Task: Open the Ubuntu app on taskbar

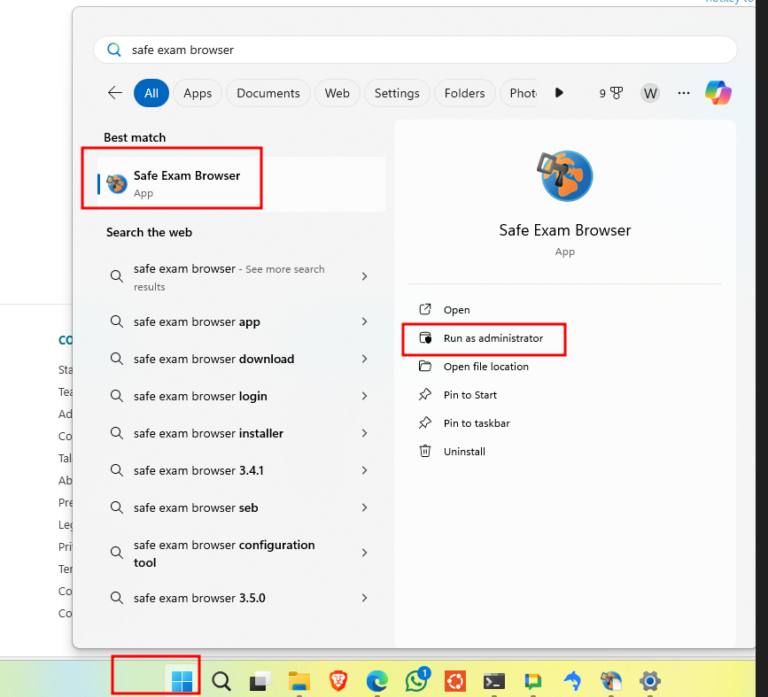Action: (455, 680)
